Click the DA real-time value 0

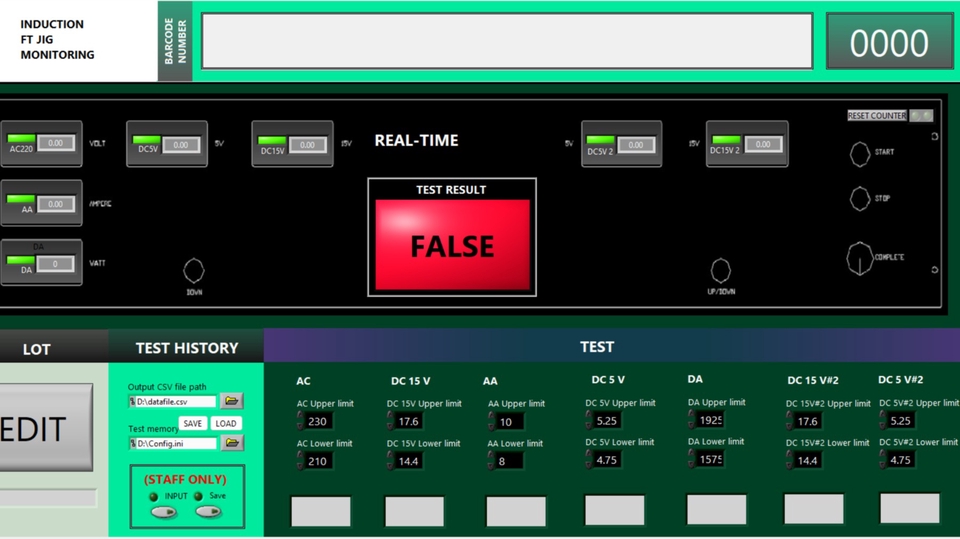(x=56, y=264)
